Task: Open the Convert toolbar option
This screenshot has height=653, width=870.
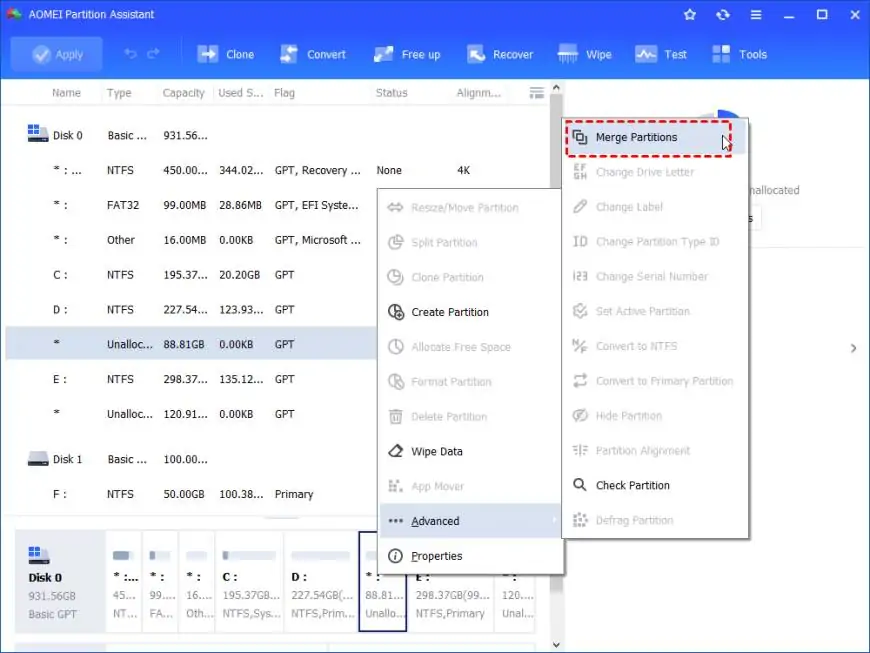Action: click(312, 54)
